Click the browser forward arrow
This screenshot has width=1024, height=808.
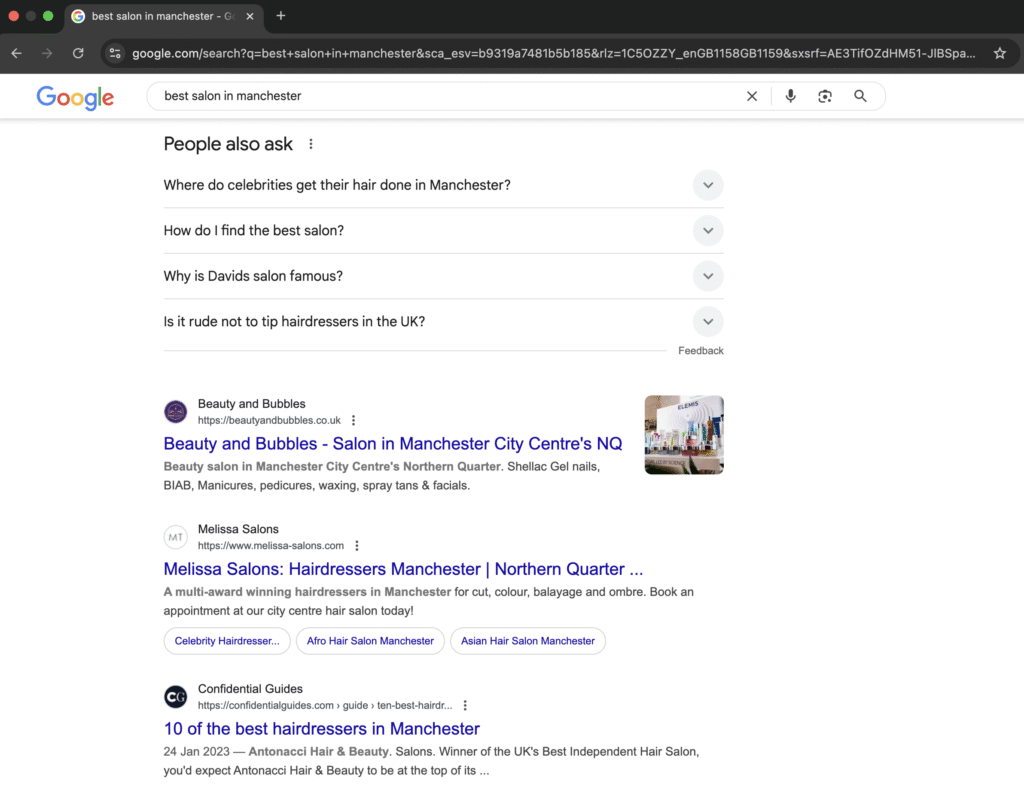tap(47, 54)
